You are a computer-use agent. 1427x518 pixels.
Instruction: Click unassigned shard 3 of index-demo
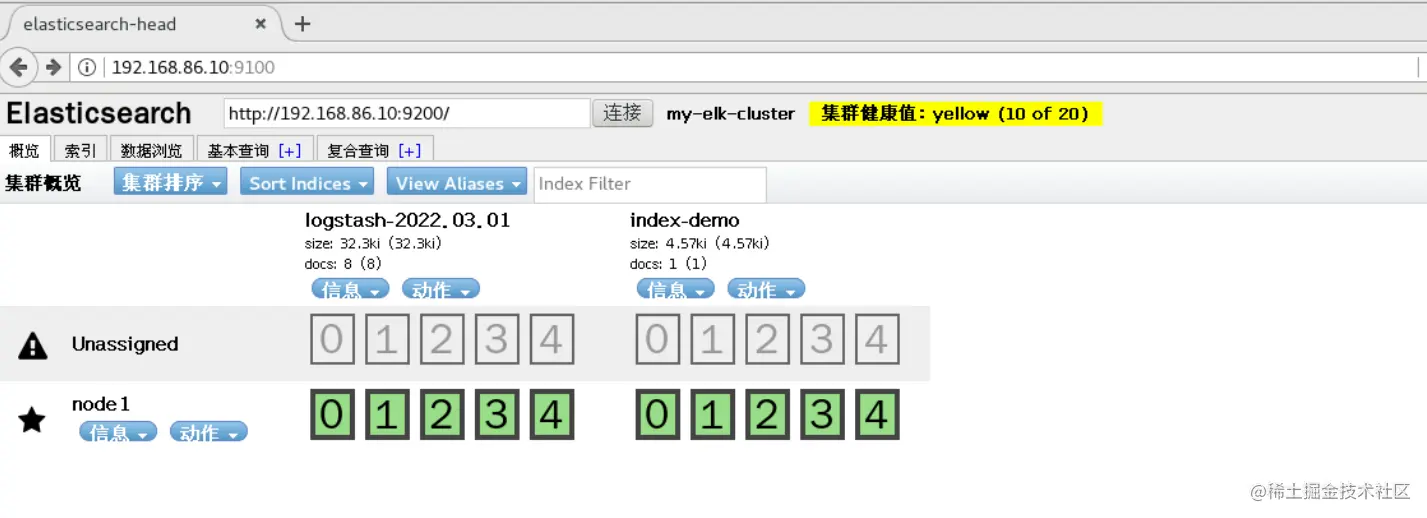tap(822, 339)
